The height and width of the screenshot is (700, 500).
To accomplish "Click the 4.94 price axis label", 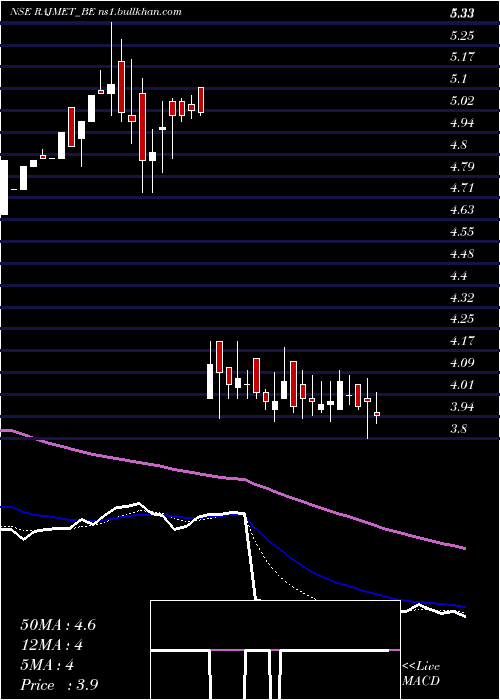I will point(462,123).
